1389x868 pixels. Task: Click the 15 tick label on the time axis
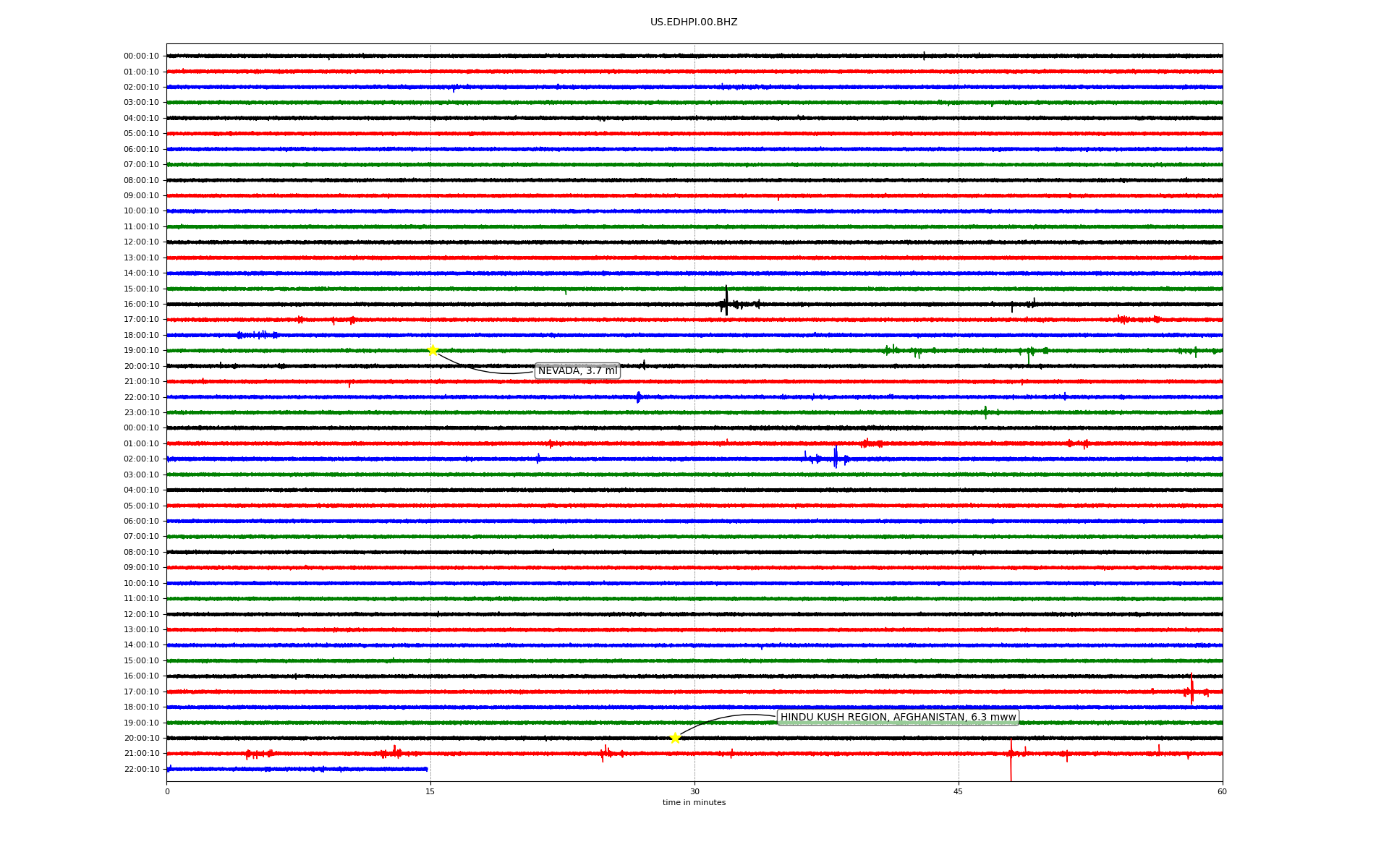pos(430,791)
